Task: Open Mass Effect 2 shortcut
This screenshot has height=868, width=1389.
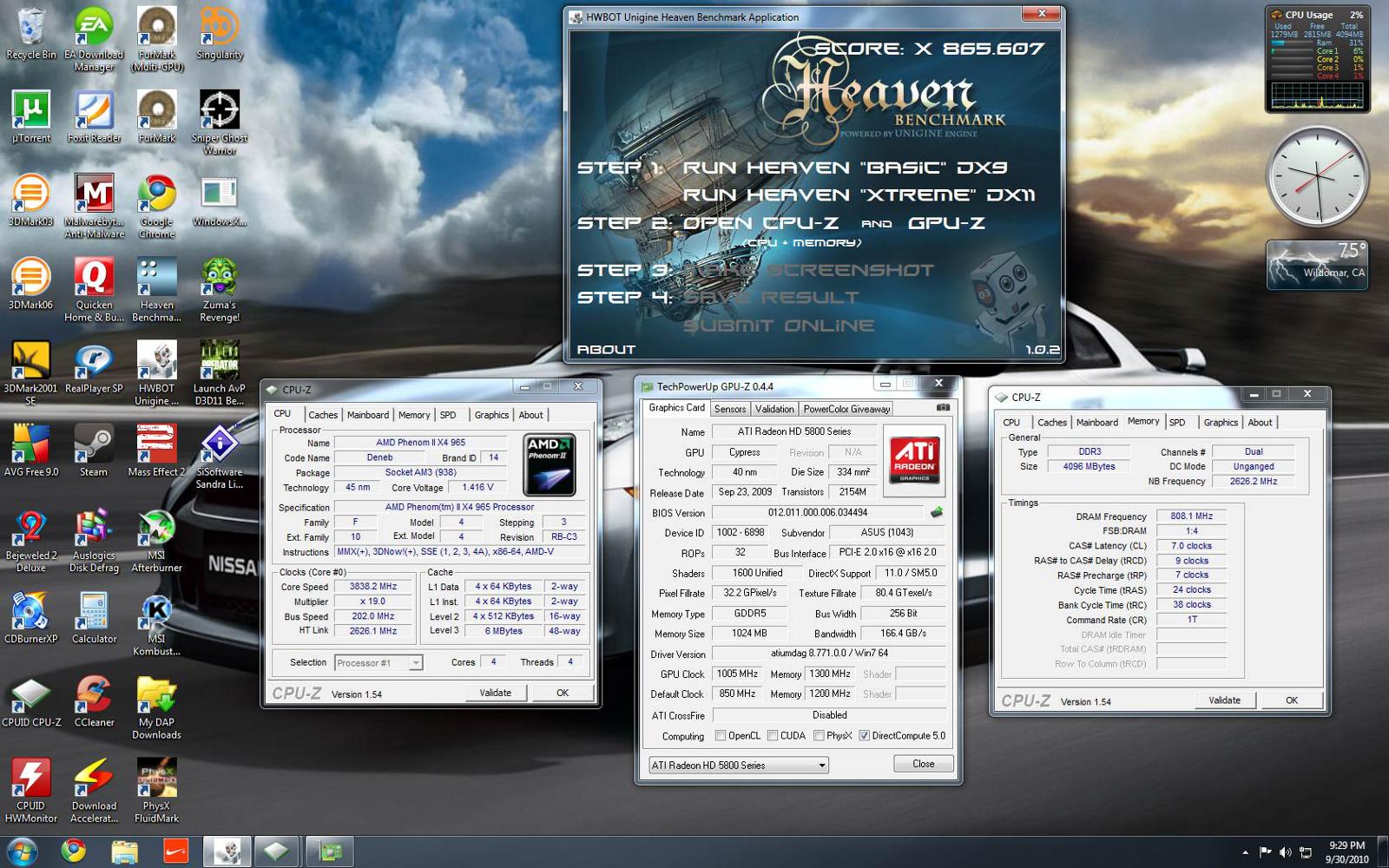Action: (157, 450)
